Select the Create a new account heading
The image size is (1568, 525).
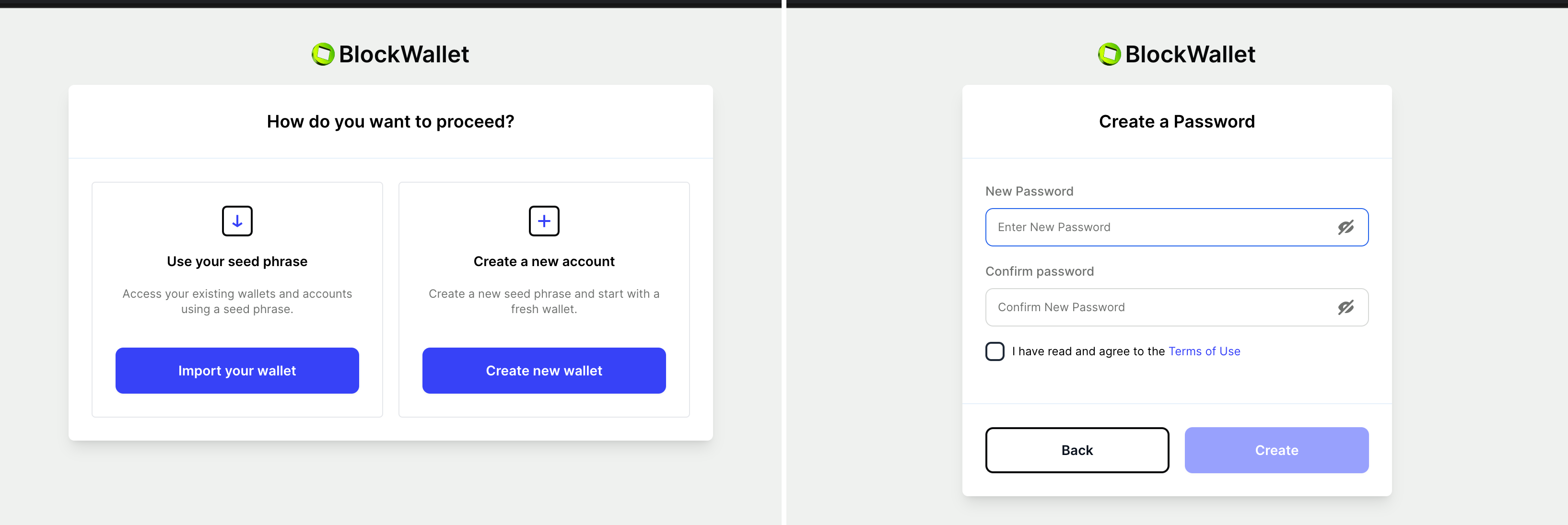tap(544, 262)
